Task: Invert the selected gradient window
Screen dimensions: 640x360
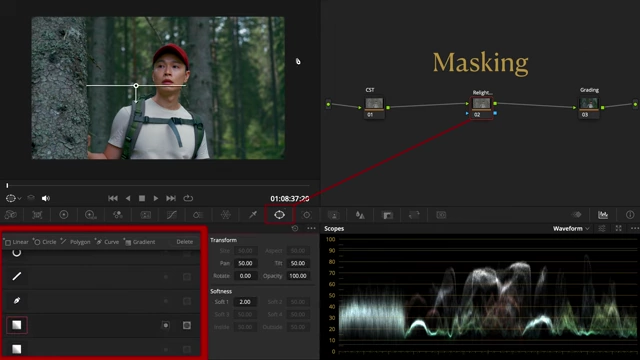Action: (166, 325)
